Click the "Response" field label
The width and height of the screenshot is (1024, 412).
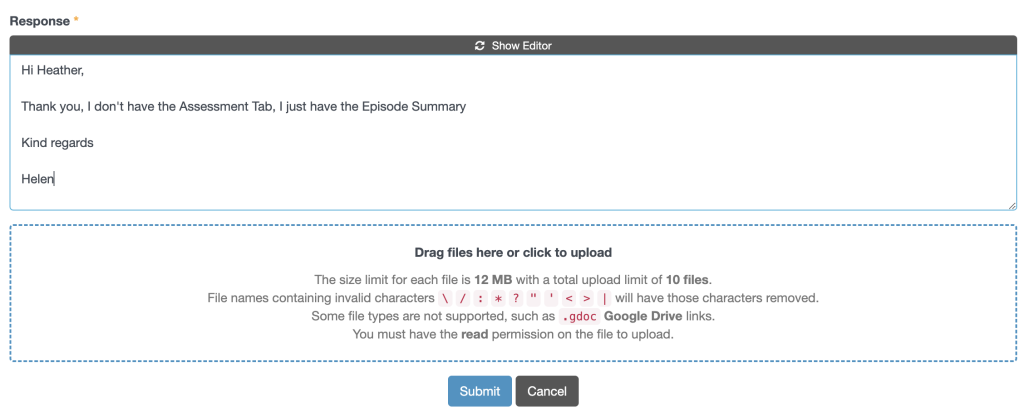[x=40, y=20]
